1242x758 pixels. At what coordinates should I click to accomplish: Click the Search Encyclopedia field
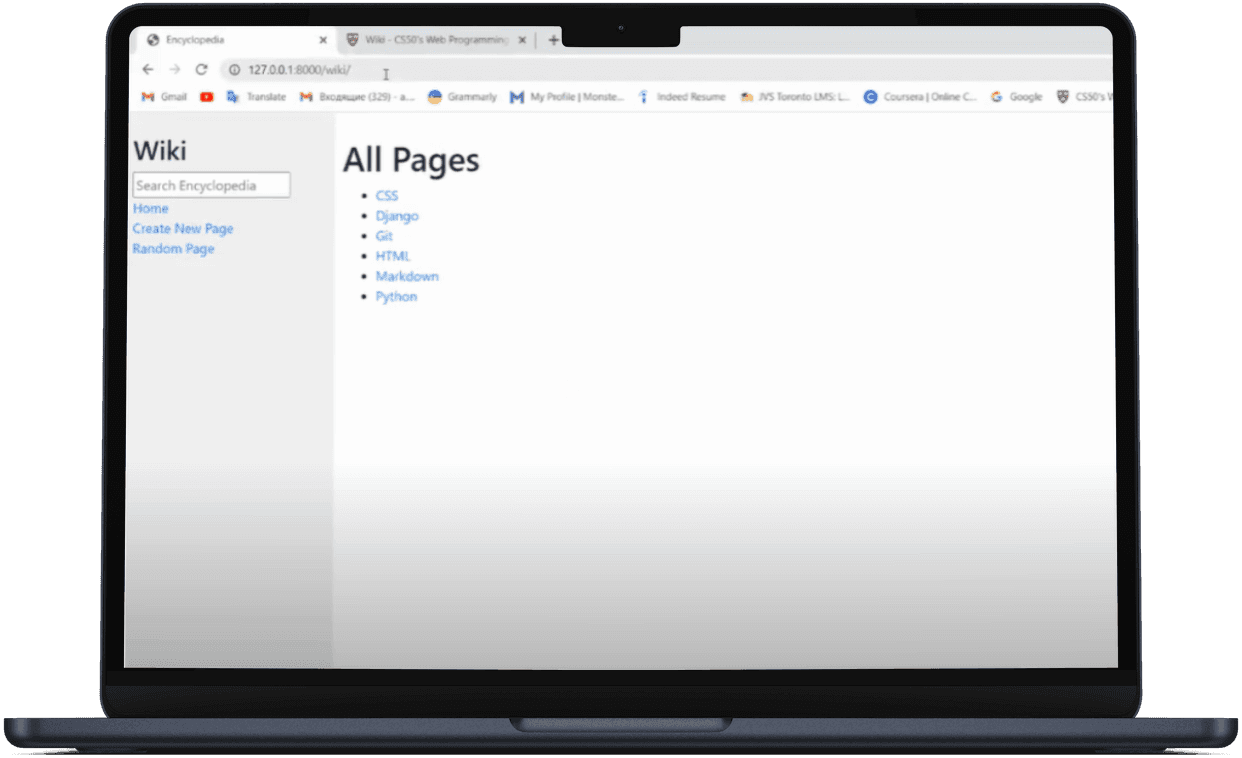coord(211,185)
